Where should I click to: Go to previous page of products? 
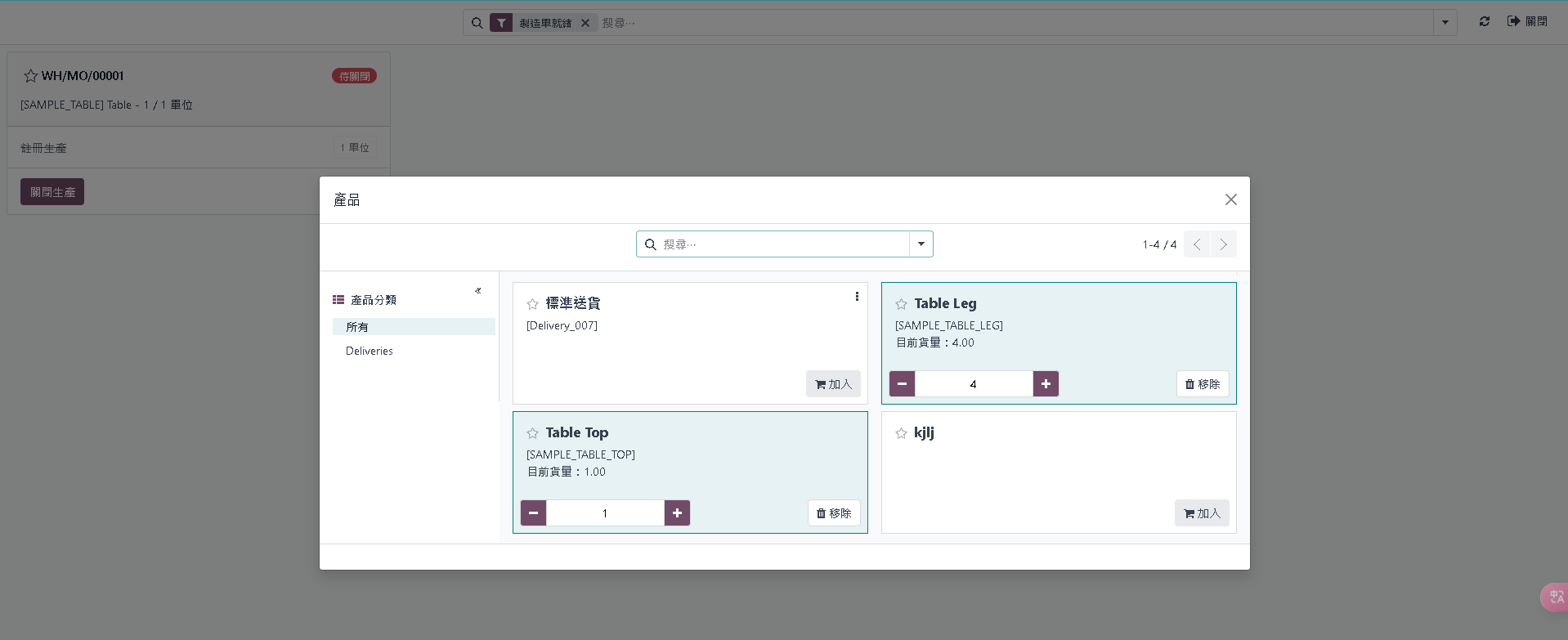point(1197,244)
